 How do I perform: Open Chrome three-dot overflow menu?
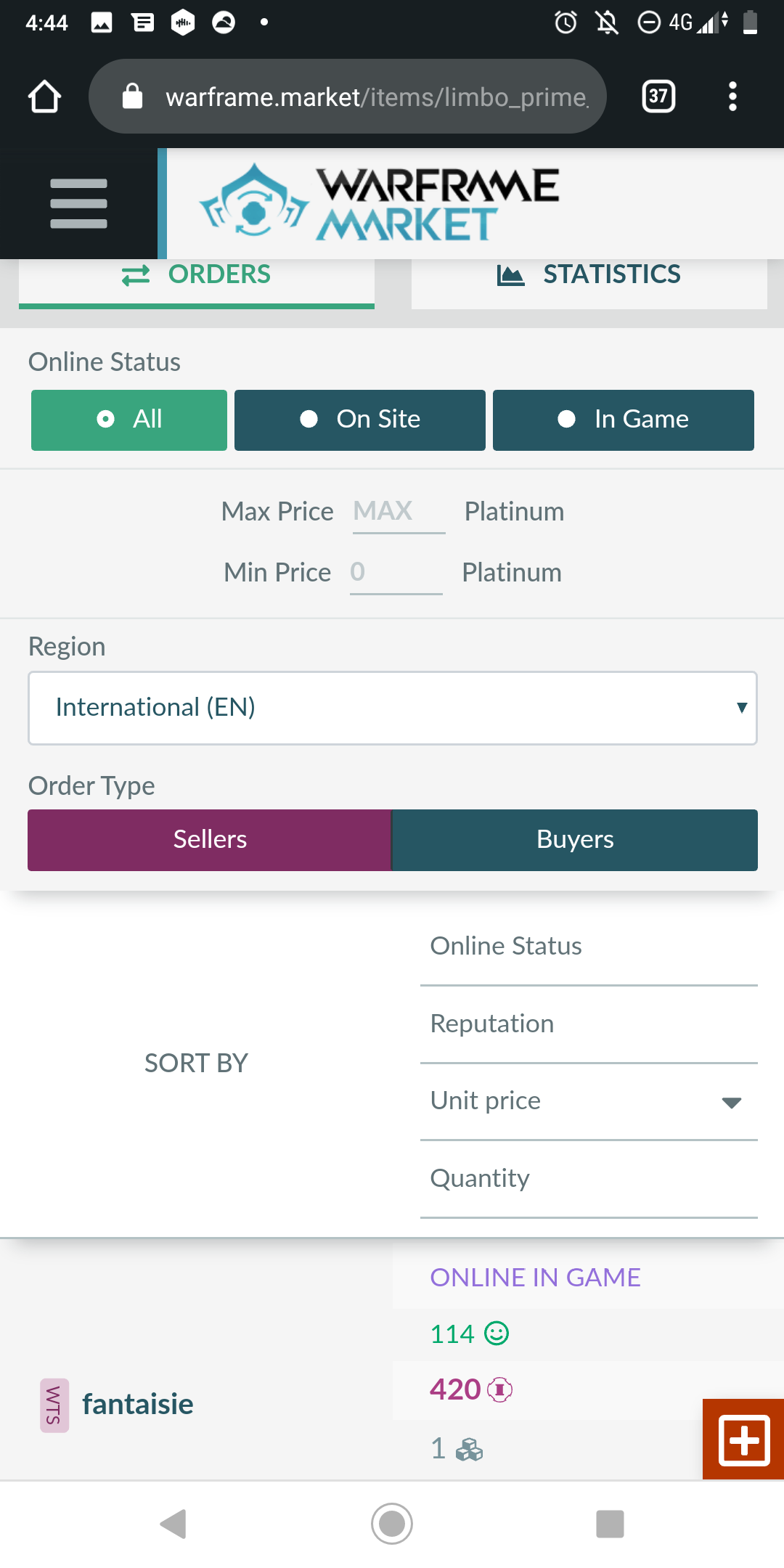point(732,97)
